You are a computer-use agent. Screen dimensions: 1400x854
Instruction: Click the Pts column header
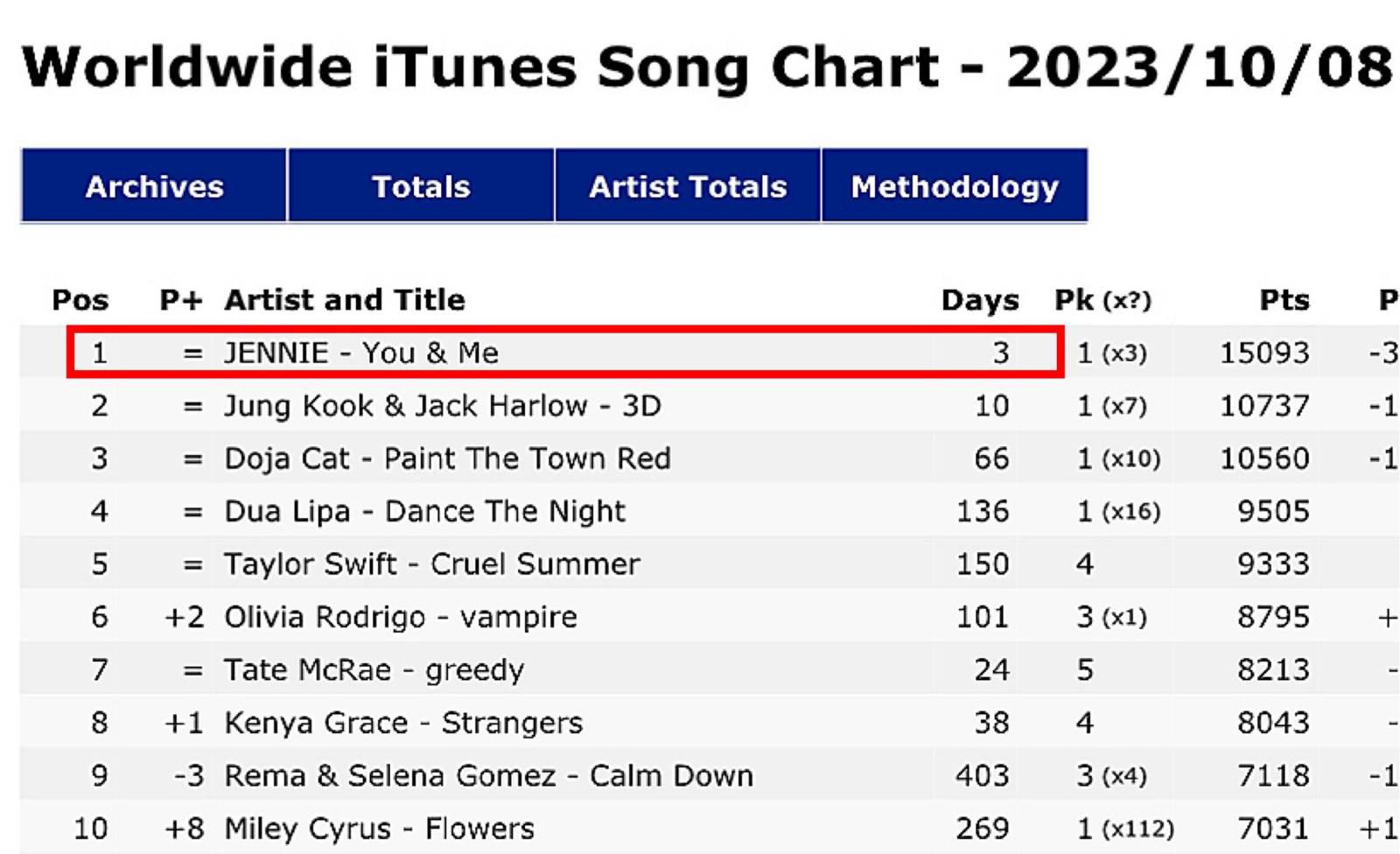coord(1284,300)
